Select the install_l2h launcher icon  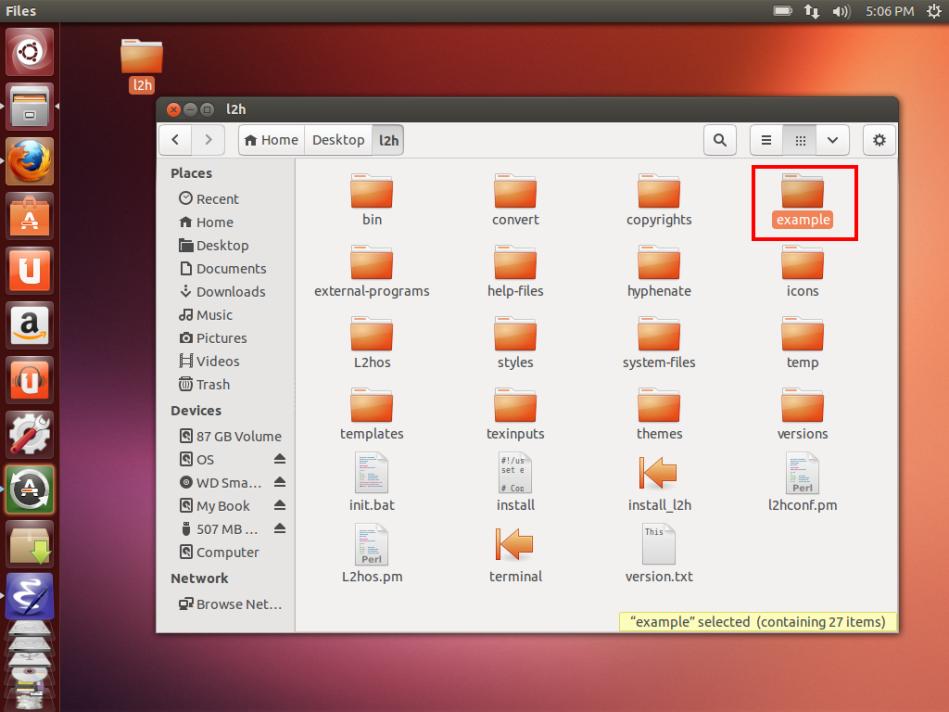coord(659,473)
